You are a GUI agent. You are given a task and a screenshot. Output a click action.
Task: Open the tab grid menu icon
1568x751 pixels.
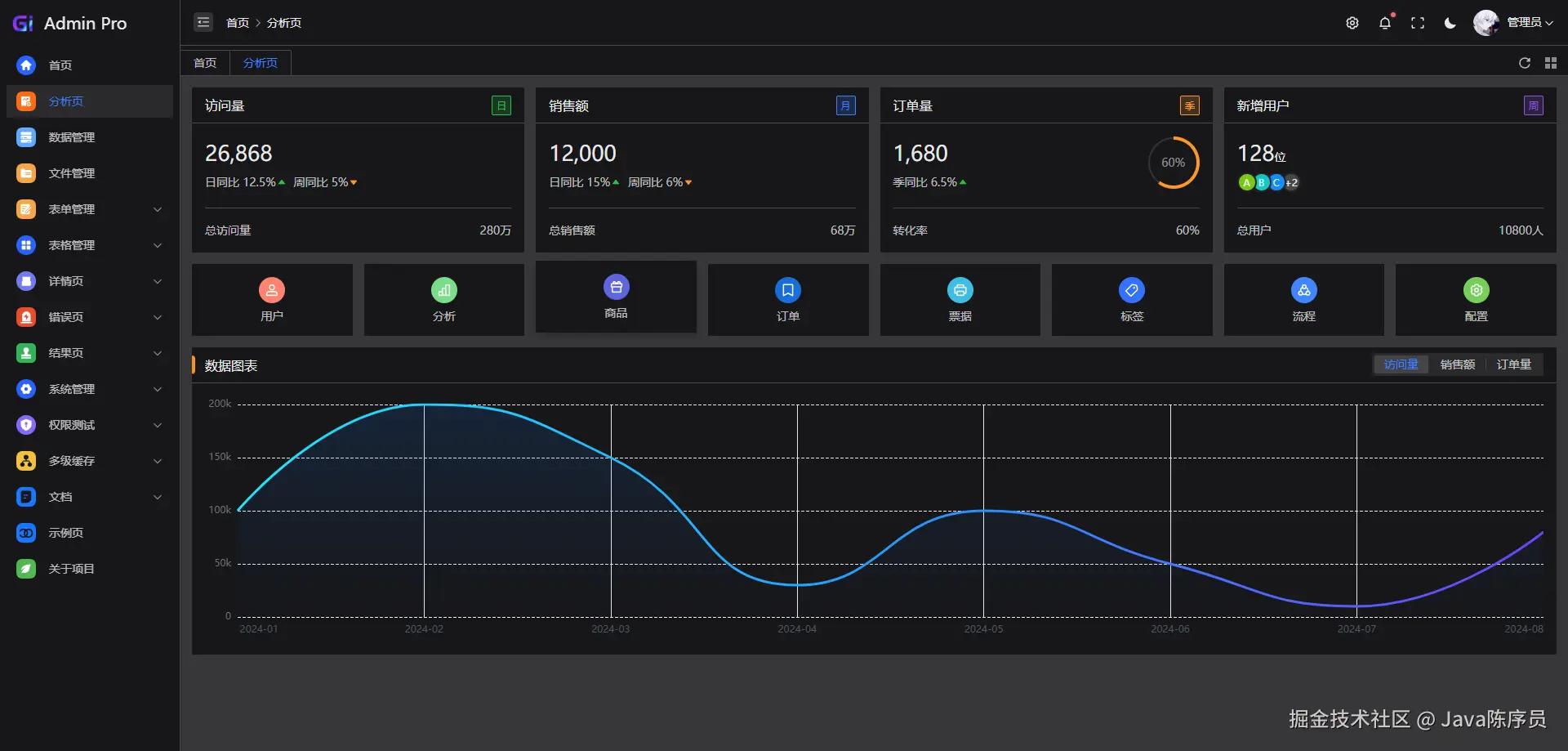(x=1551, y=63)
